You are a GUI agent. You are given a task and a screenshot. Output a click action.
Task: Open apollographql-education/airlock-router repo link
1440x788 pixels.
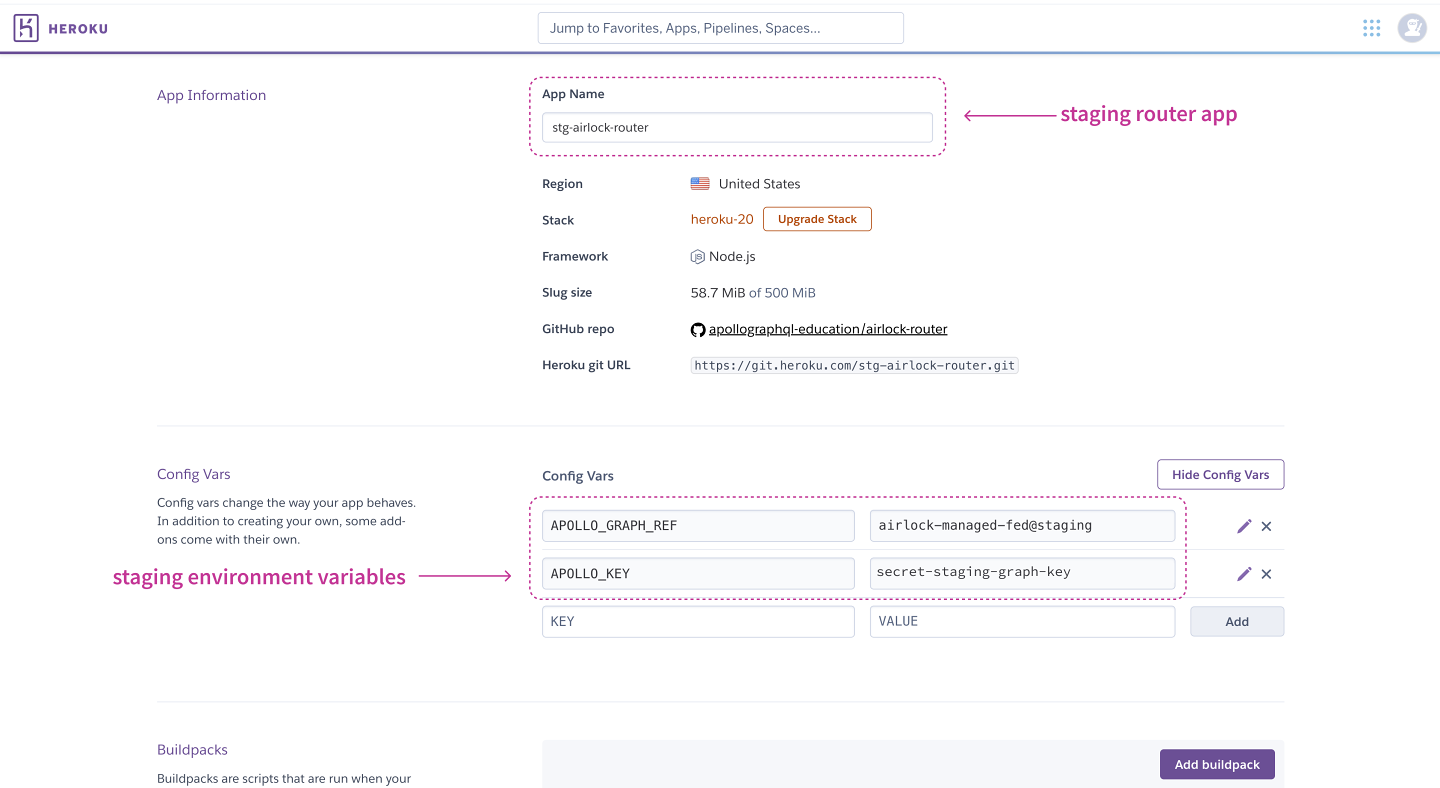point(828,329)
